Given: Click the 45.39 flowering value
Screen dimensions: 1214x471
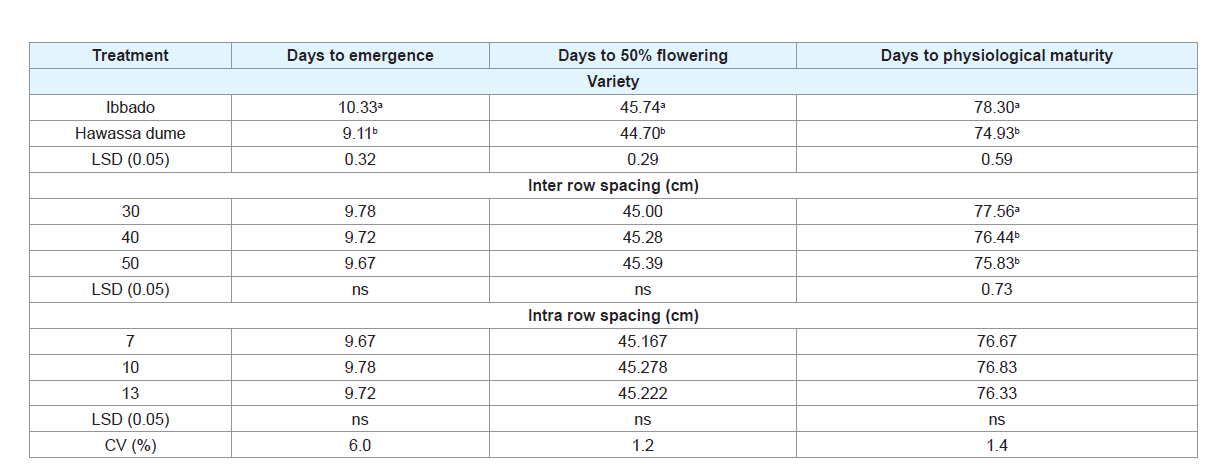Looking at the screenshot, I should pos(643,264).
